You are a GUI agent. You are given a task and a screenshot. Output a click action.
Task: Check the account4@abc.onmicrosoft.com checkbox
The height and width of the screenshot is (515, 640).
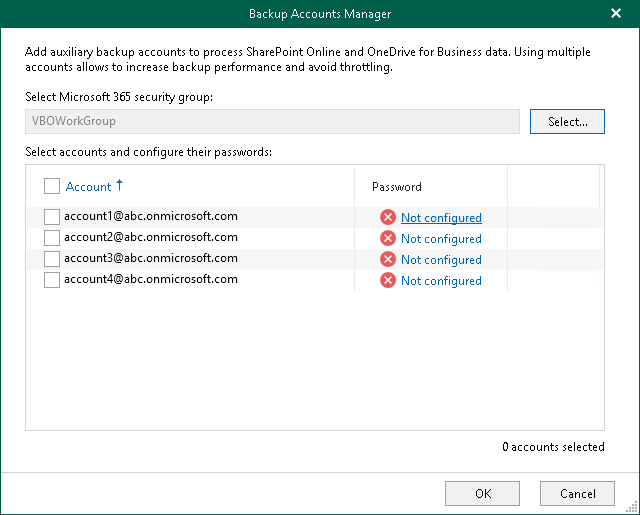(52, 280)
